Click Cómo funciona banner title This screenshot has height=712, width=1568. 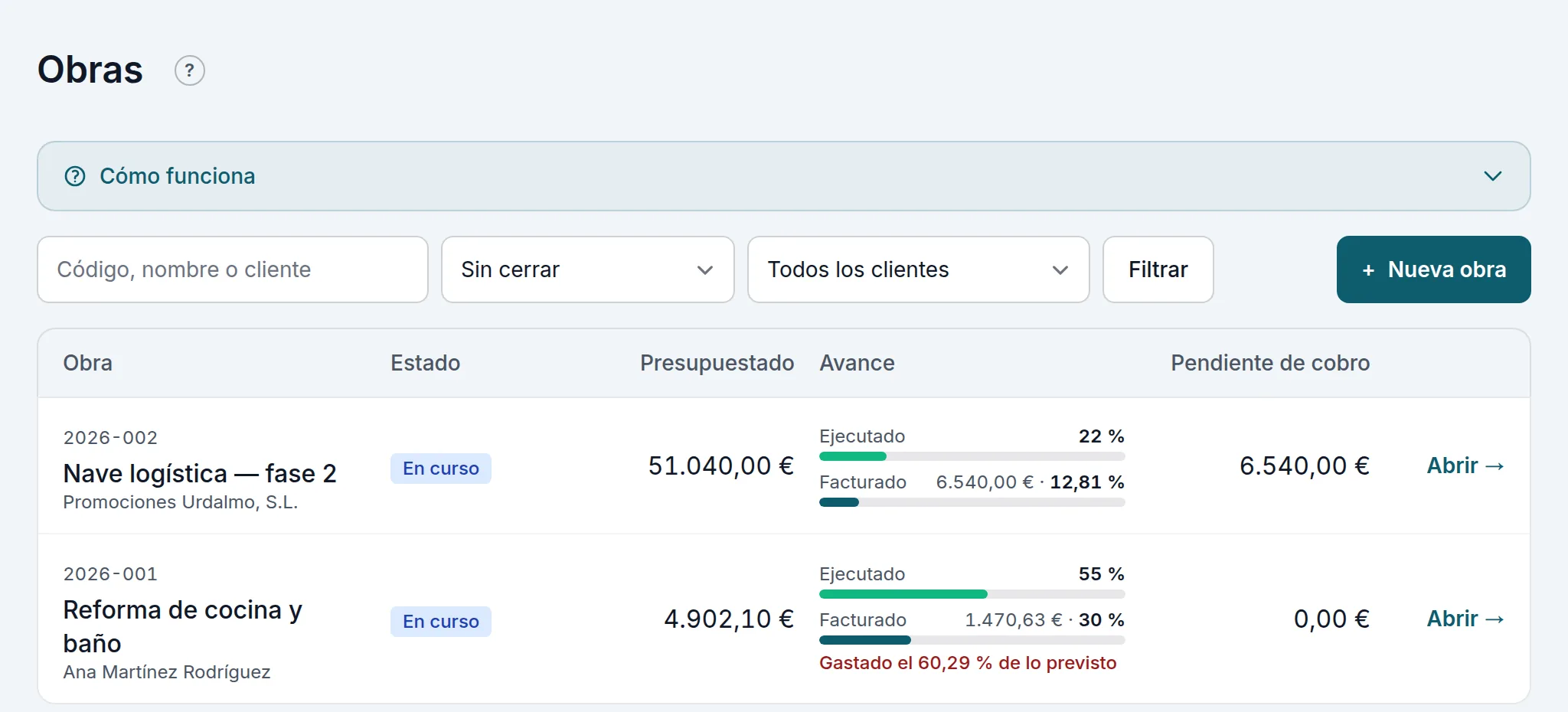[x=178, y=176]
